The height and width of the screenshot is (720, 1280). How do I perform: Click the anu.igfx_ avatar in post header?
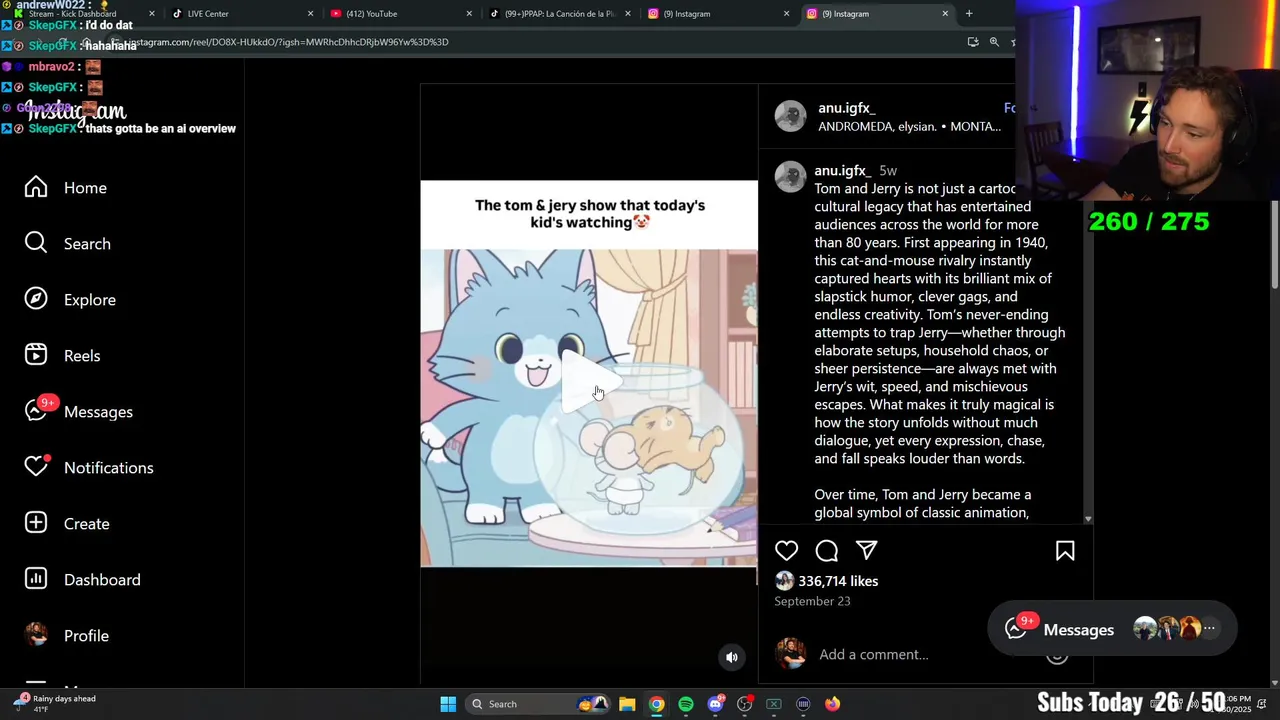pos(790,116)
